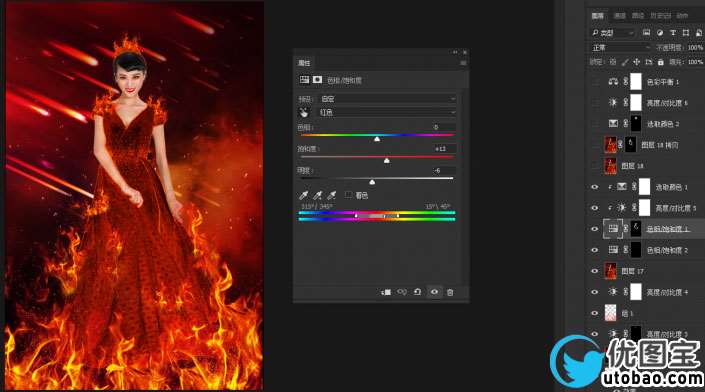705x392 pixels.
Task: Select the first eyedropper in Properties
Action: [303, 195]
